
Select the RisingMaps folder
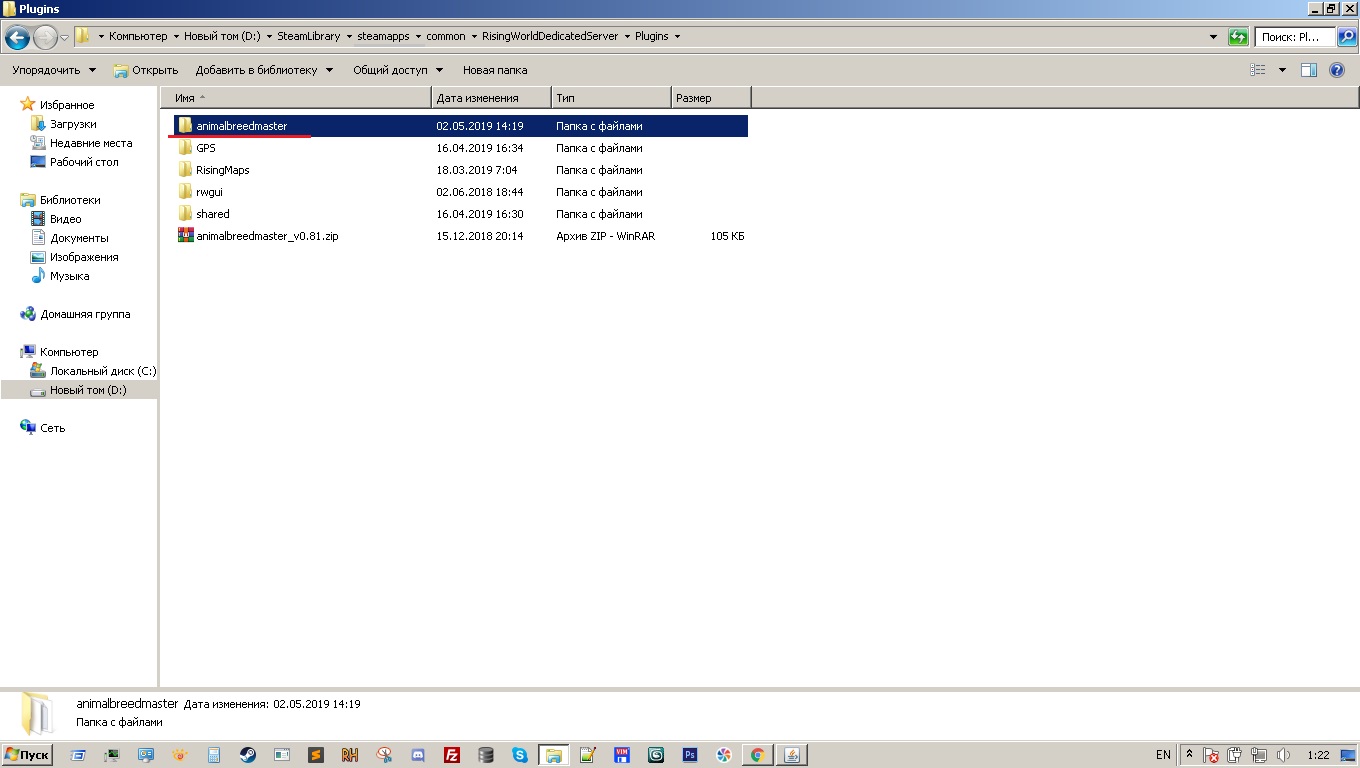pyautogui.click(x=222, y=170)
